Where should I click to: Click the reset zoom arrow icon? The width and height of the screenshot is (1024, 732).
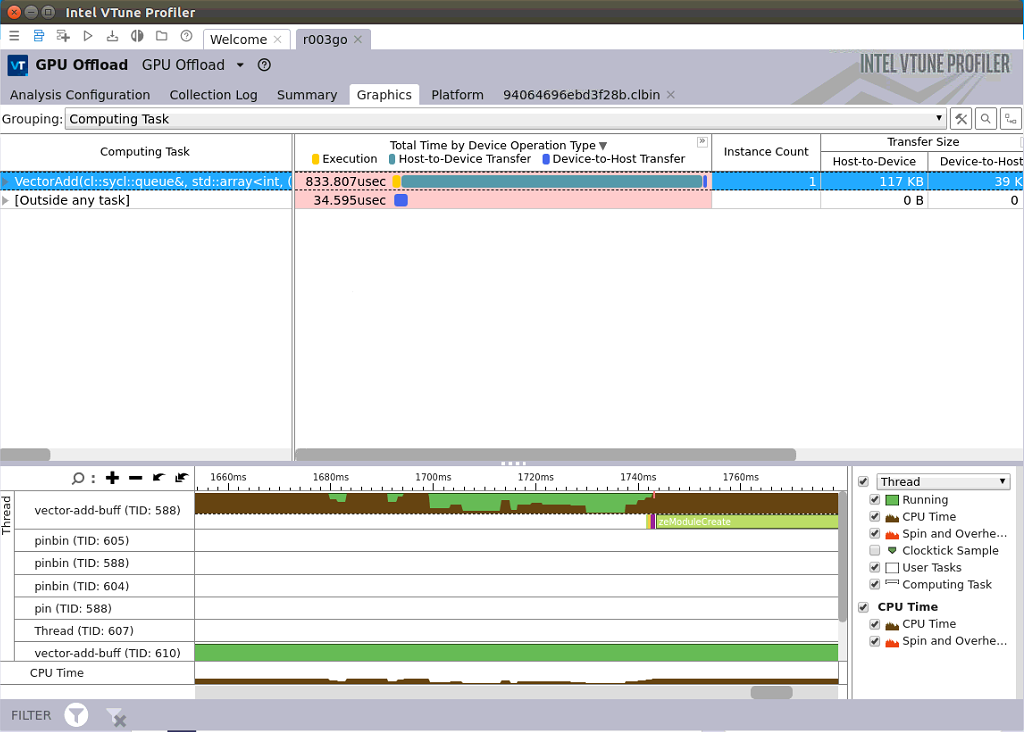click(x=182, y=478)
